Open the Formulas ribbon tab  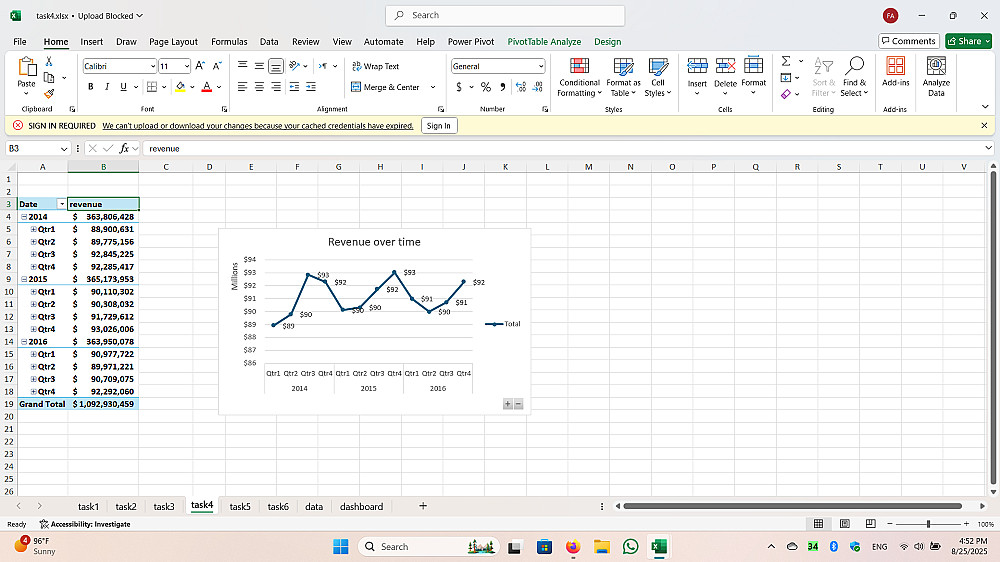[229, 41]
